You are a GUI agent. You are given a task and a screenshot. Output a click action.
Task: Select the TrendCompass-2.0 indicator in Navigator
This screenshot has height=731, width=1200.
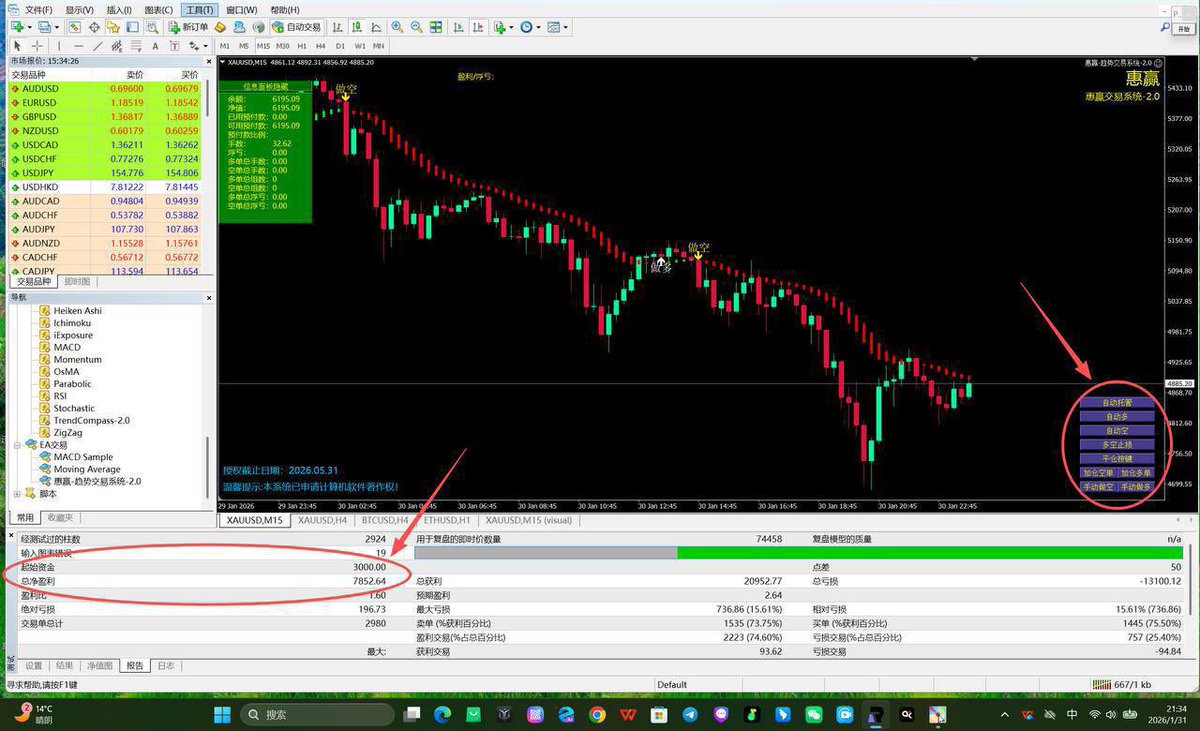[x=91, y=420]
